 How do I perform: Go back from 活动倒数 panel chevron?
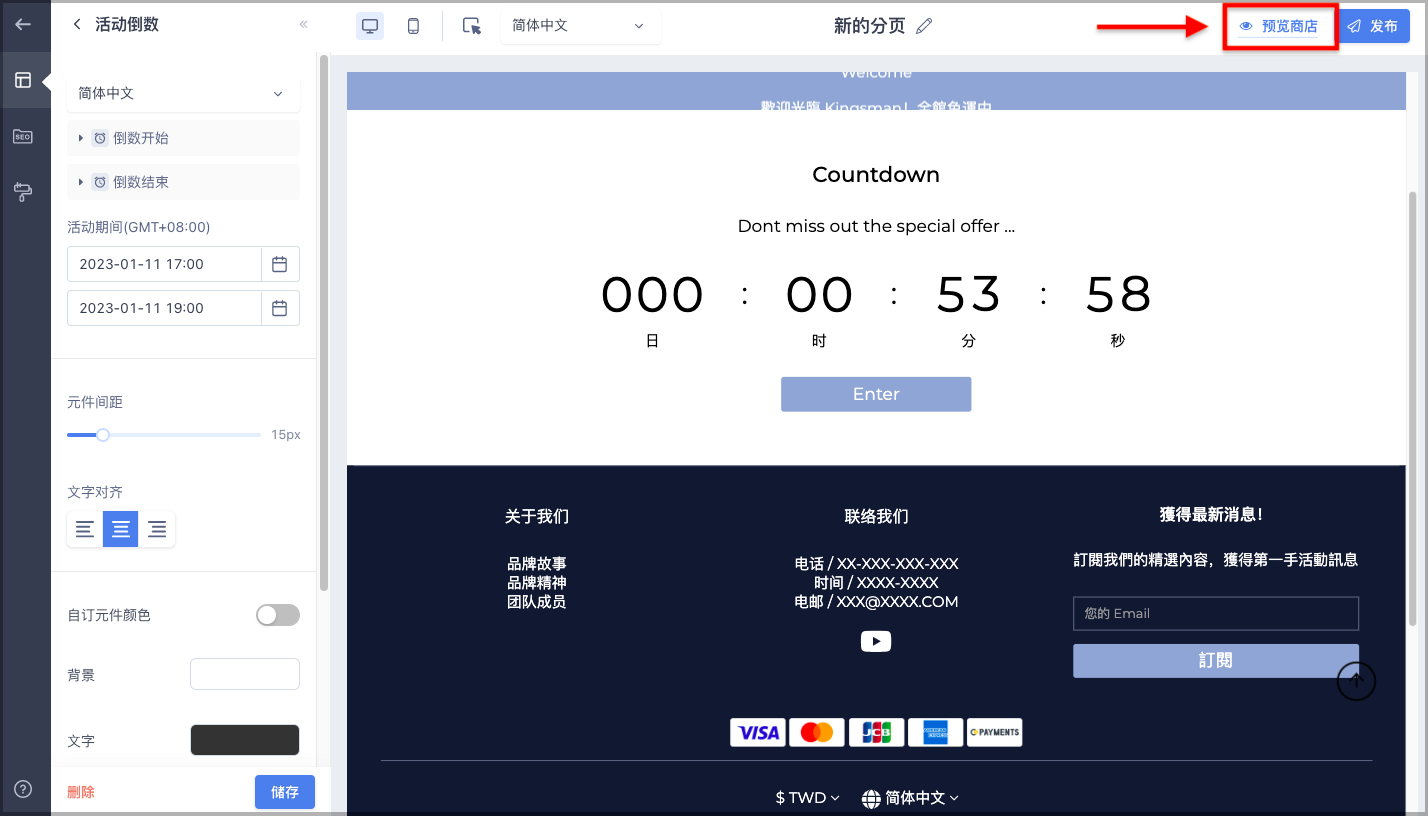pos(77,25)
